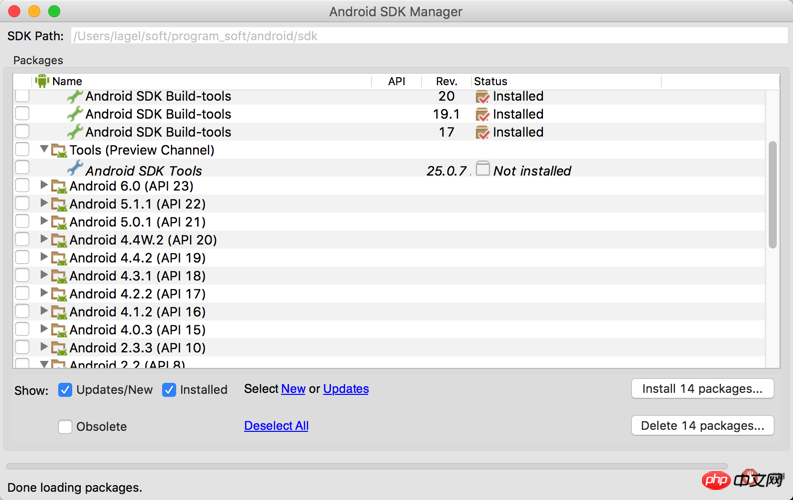Image resolution: width=793 pixels, height=500 pixels.
Task: Sort packages by the Status column header
Action: [x=491, y=81]
